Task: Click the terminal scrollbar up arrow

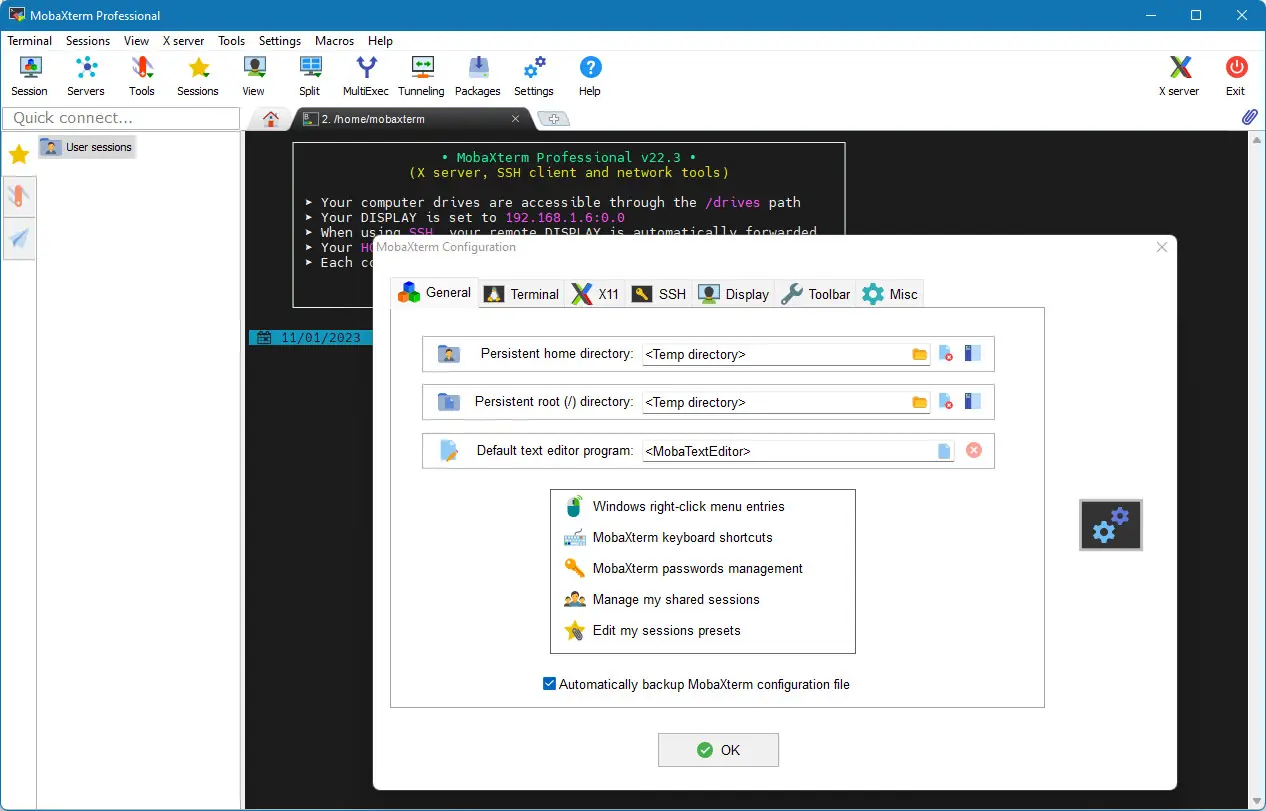Action: pos(1258,141)
